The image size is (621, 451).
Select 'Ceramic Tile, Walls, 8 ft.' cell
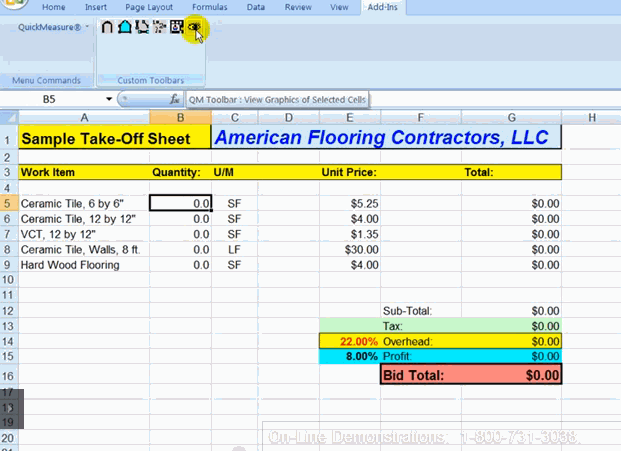(84, 249)
